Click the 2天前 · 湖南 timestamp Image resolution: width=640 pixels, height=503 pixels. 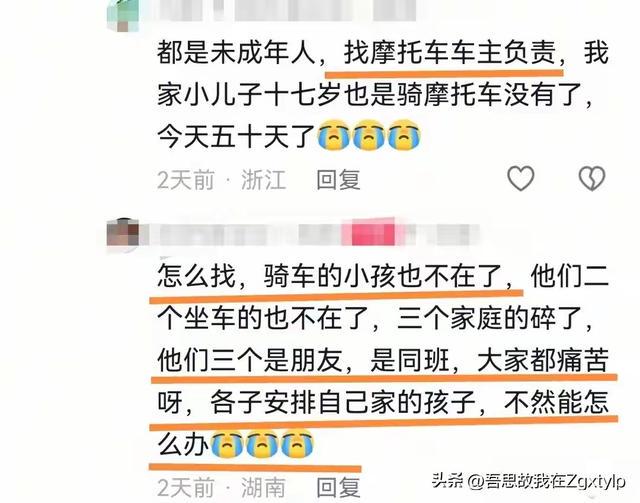pos(222,487)
